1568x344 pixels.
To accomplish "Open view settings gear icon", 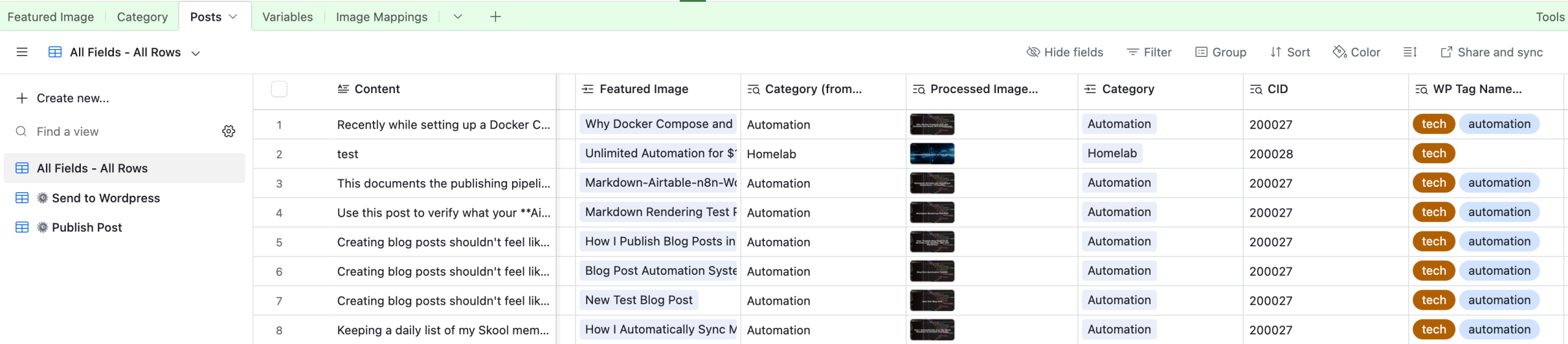I will pyautogui.click(x=228, y=132).
